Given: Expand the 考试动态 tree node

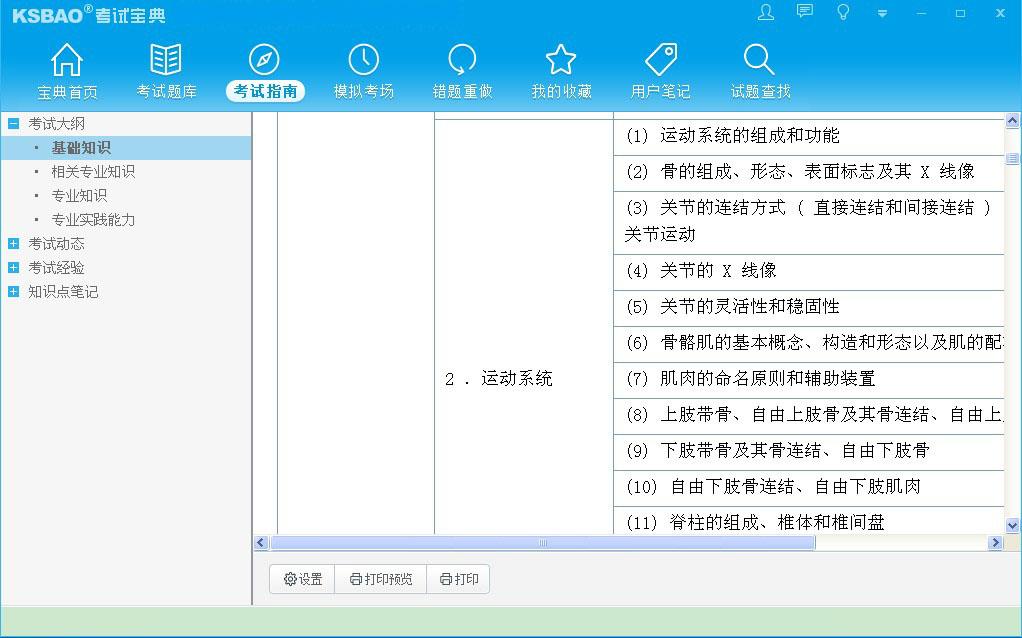Looking at the screenshot, I should 13,243.
